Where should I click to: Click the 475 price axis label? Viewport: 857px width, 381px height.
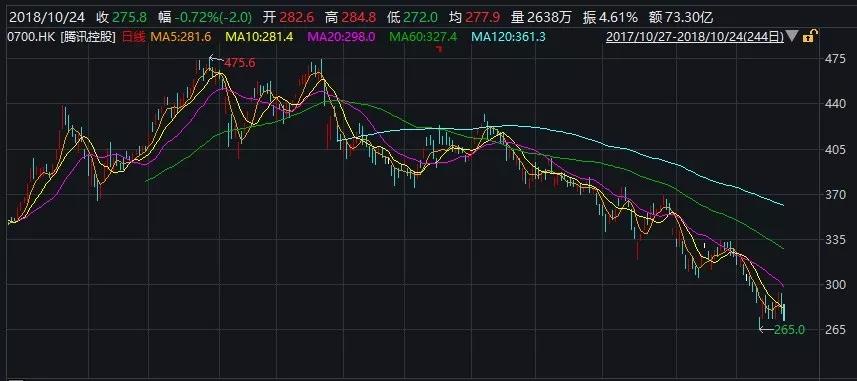point(837,60)
